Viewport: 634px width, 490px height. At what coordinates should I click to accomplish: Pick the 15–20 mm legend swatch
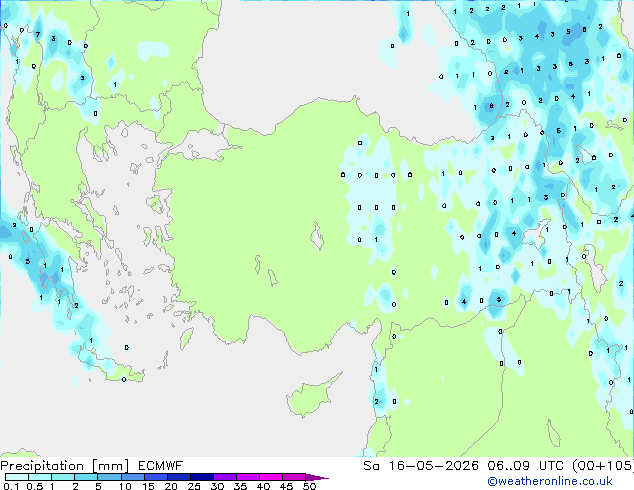pyautogui.click(x=155, y=477)
